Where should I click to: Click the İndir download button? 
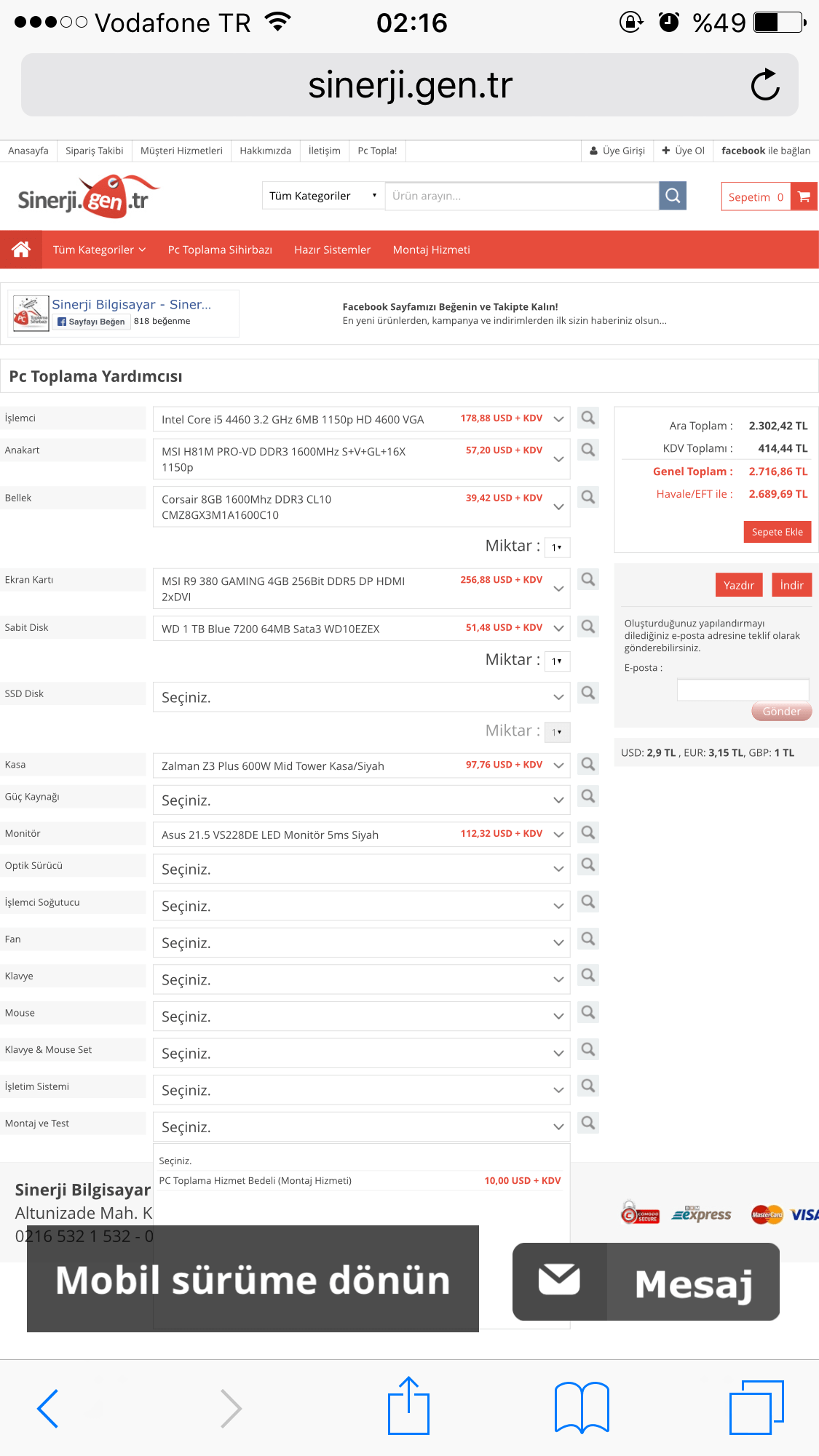coord(792,585)
